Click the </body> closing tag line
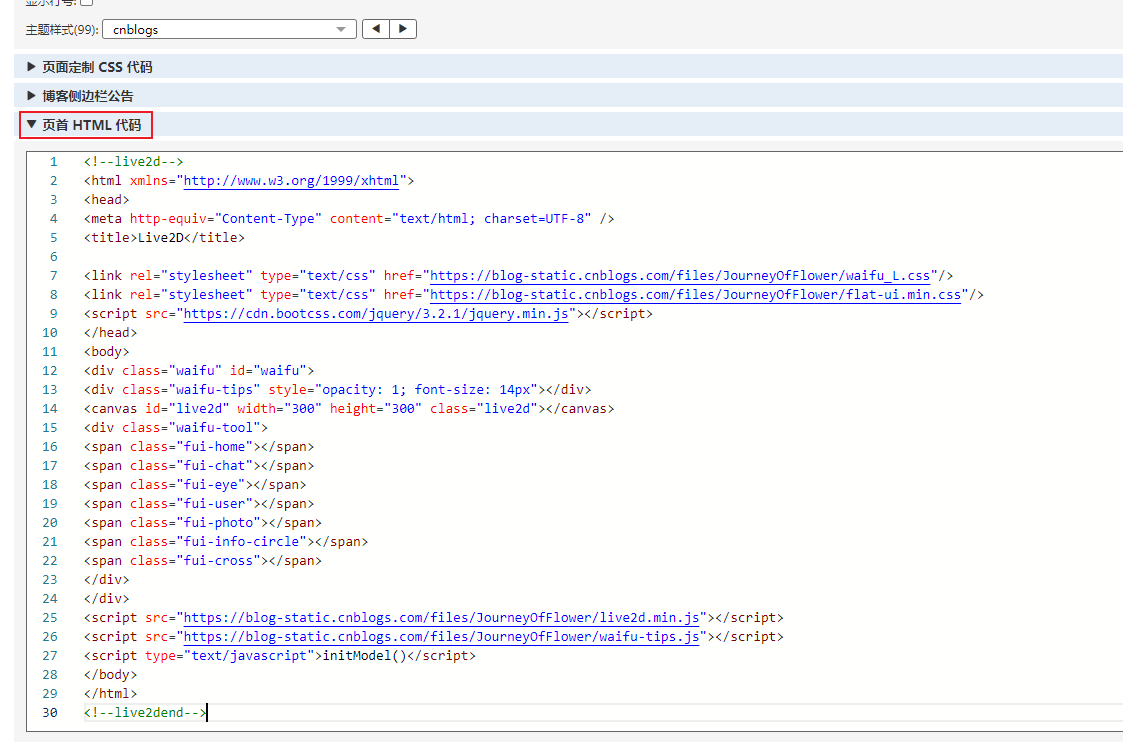The width and height of the screenshot is (1123, 746). click(x=110, y=674)
